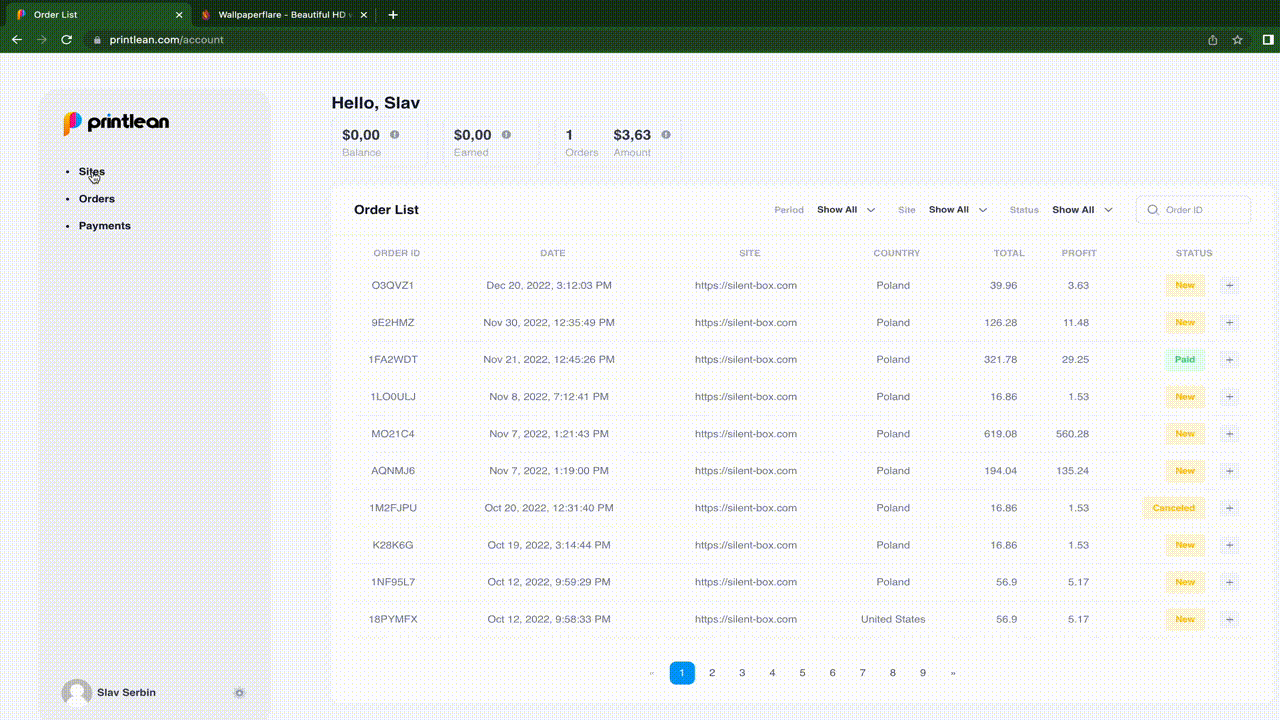Expand order O3QVZ1 row with plus button
This screenshot has width=1280, height=720.
1230,285
